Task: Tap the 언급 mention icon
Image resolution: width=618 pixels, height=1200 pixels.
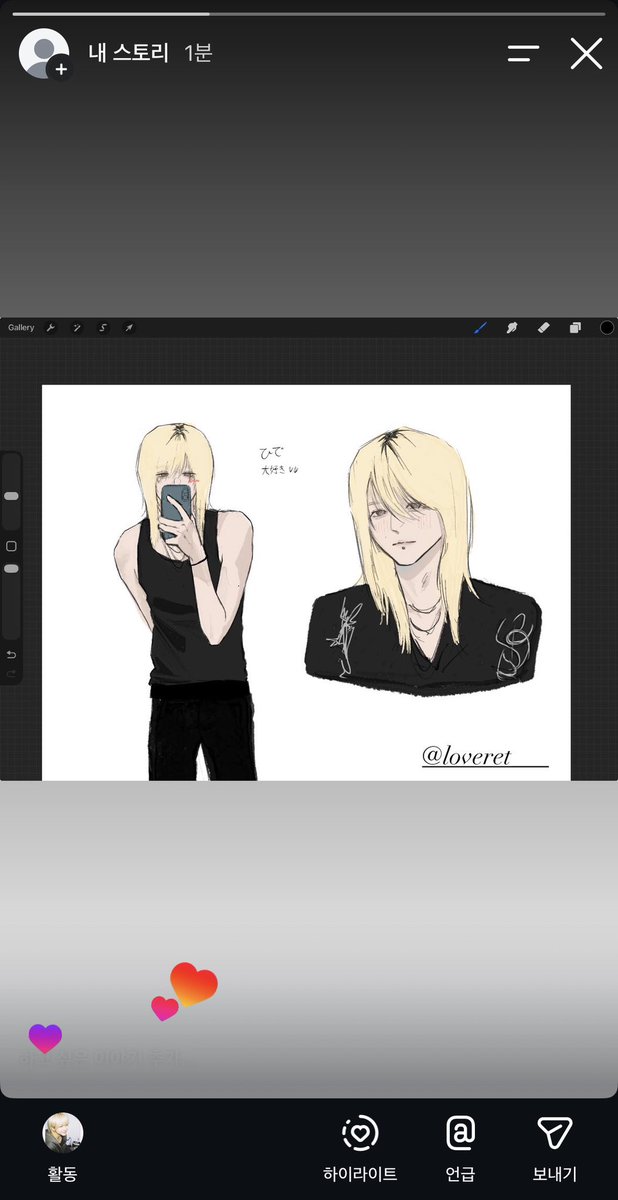Action: (460, 1133)
